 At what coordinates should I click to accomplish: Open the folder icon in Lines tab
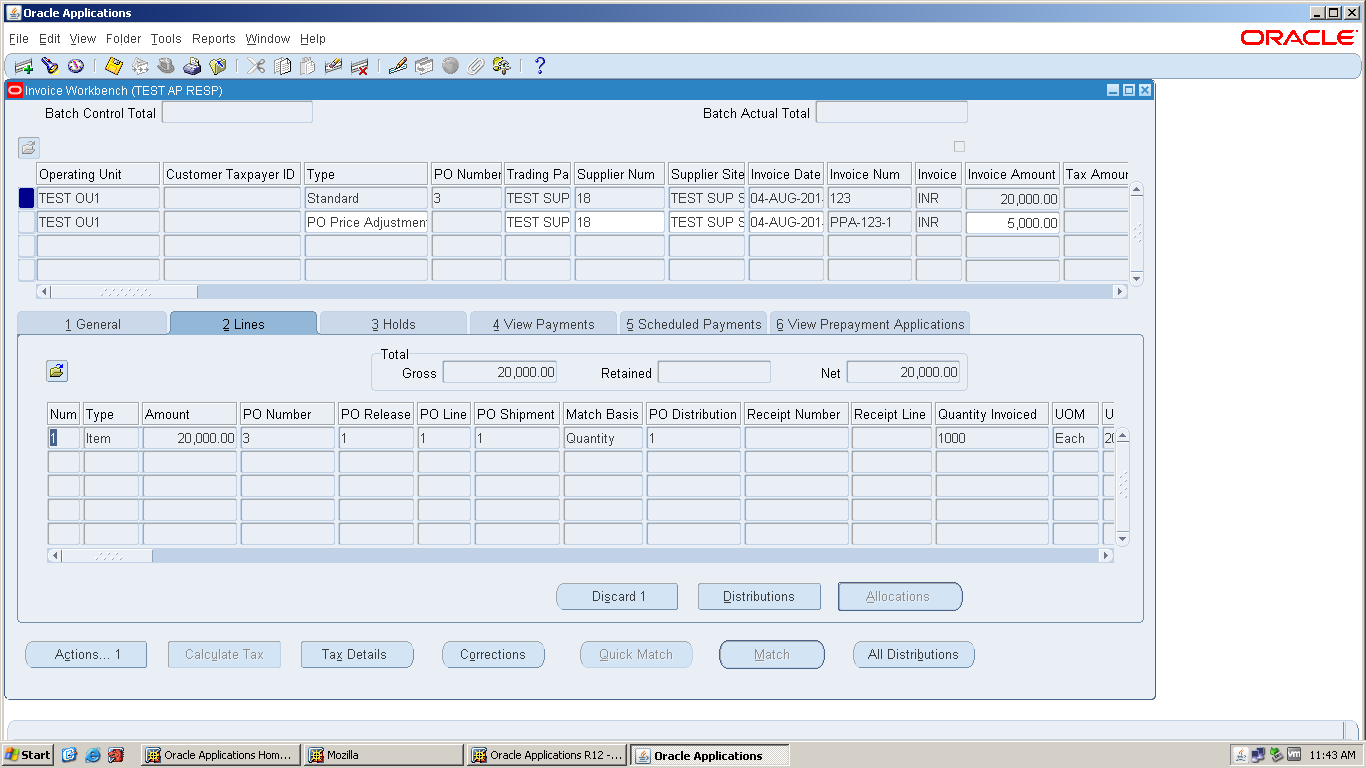point(57,371)
